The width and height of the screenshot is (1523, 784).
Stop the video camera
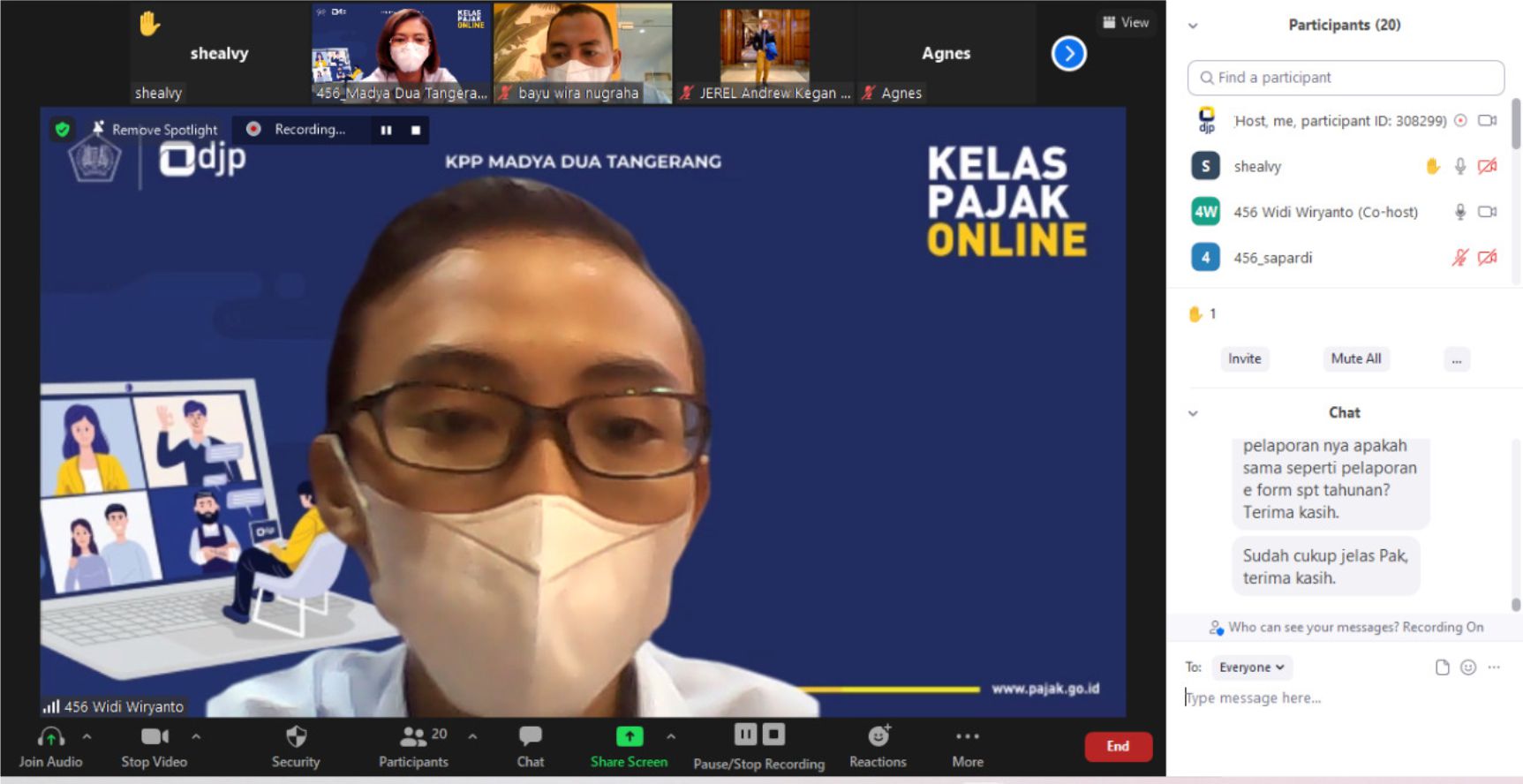(x=155, y=735)
